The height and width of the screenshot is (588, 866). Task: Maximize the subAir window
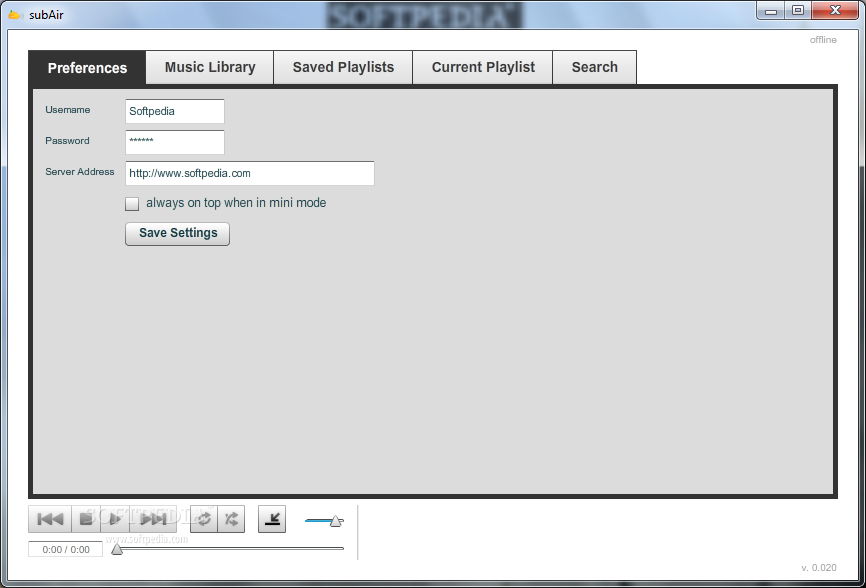[x=798, y=11]
